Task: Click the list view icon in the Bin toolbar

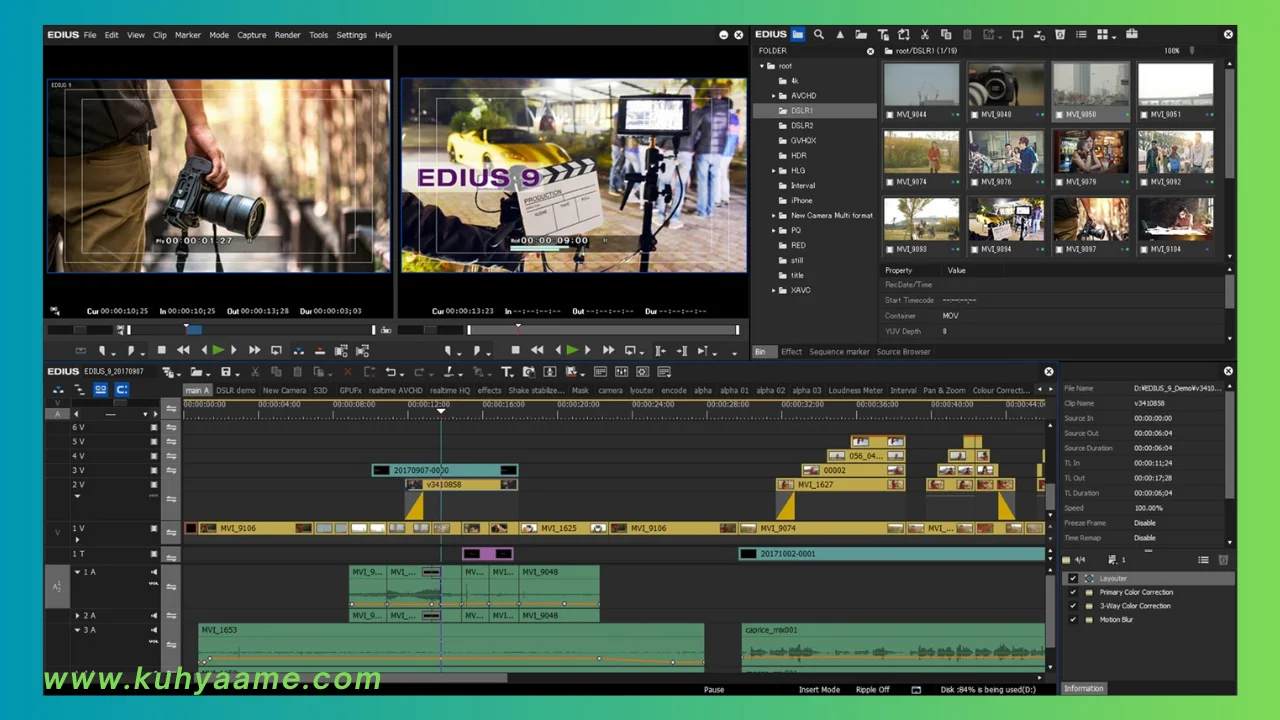Action: [x=1081, y=34]
